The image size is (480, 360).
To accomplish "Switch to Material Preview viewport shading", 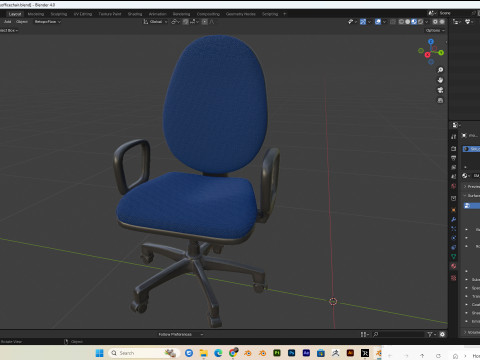I will click(414, 22).
